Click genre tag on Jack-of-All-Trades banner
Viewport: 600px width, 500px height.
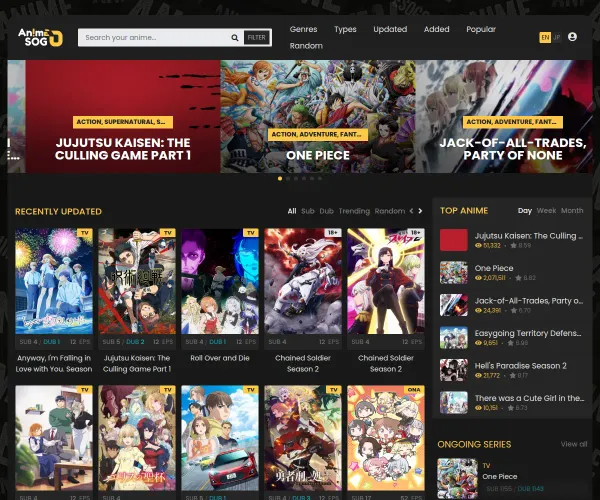(x=513, y=122)
